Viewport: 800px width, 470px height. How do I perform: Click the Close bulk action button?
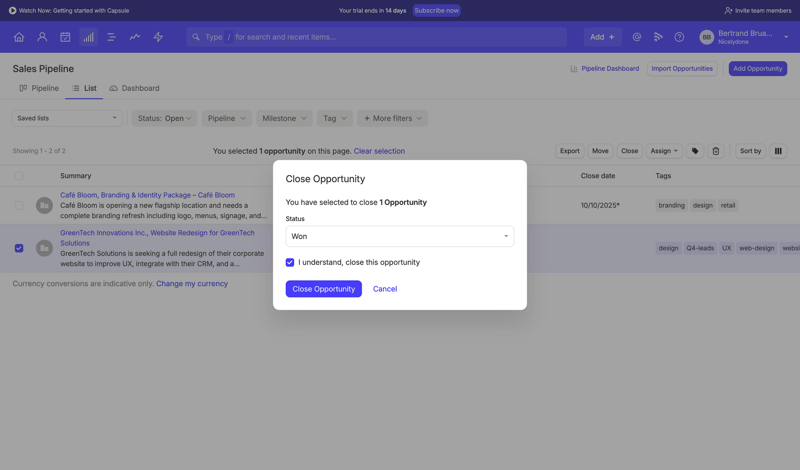coord(630,151)
